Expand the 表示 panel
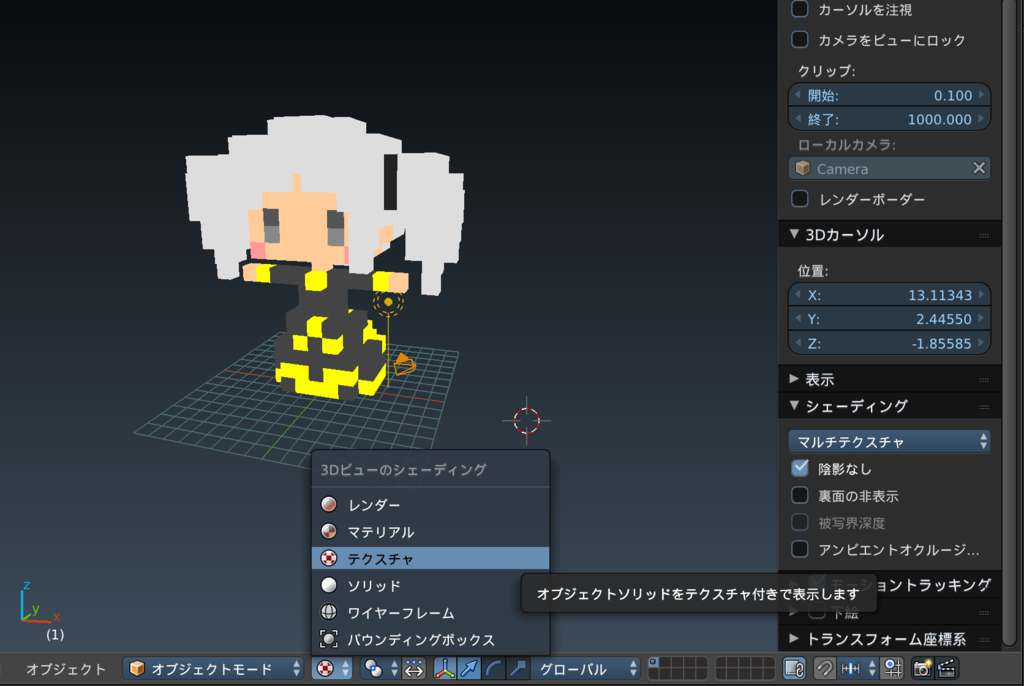Image resolution: width=1024 pixels, height=686 pixels. pyautogui.click(x=794, y=379)
